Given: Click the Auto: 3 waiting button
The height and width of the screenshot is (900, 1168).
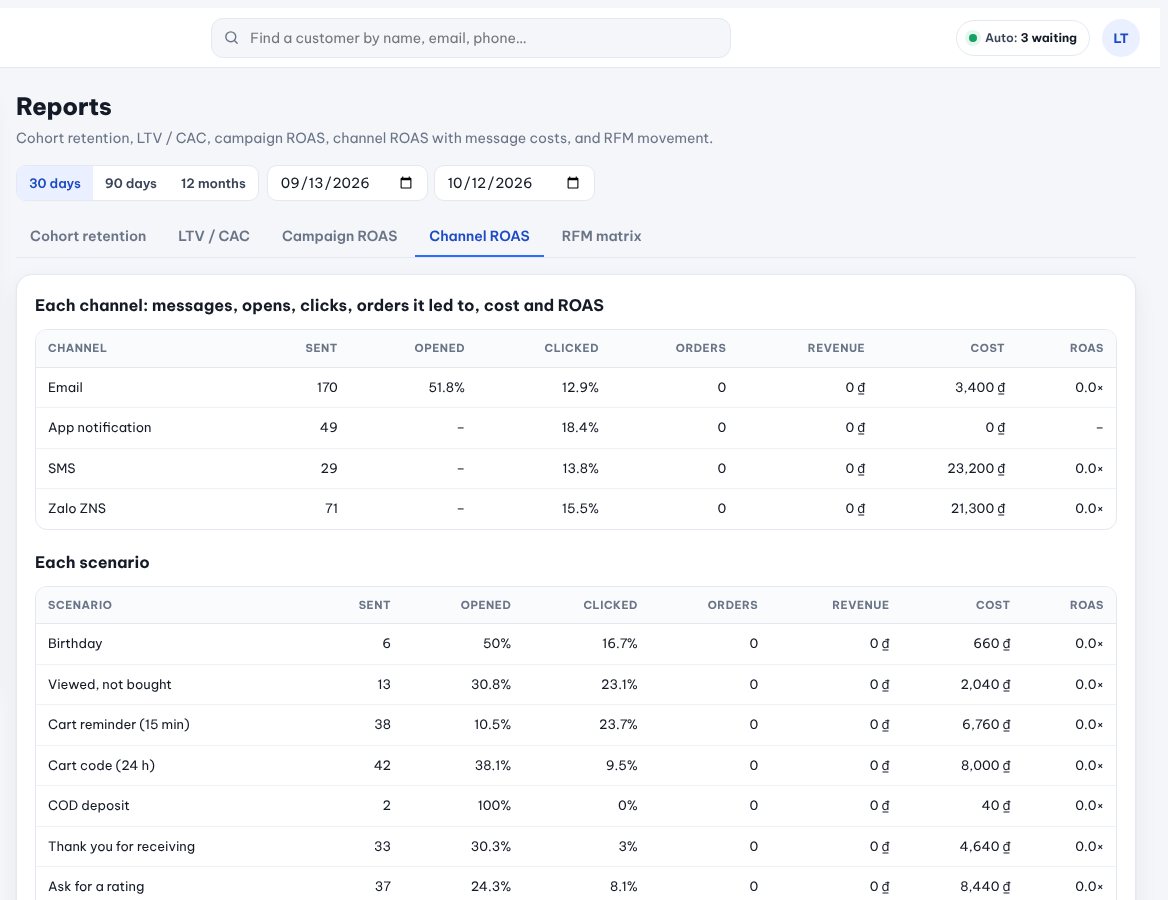Looking at the screenshot, I should click(x=1023, y=38).
